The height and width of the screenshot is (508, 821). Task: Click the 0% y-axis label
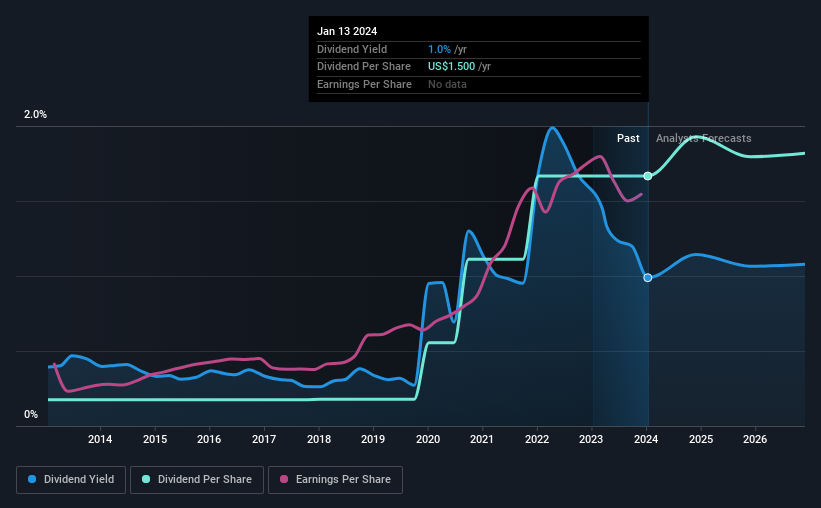(x=31, y=415)
